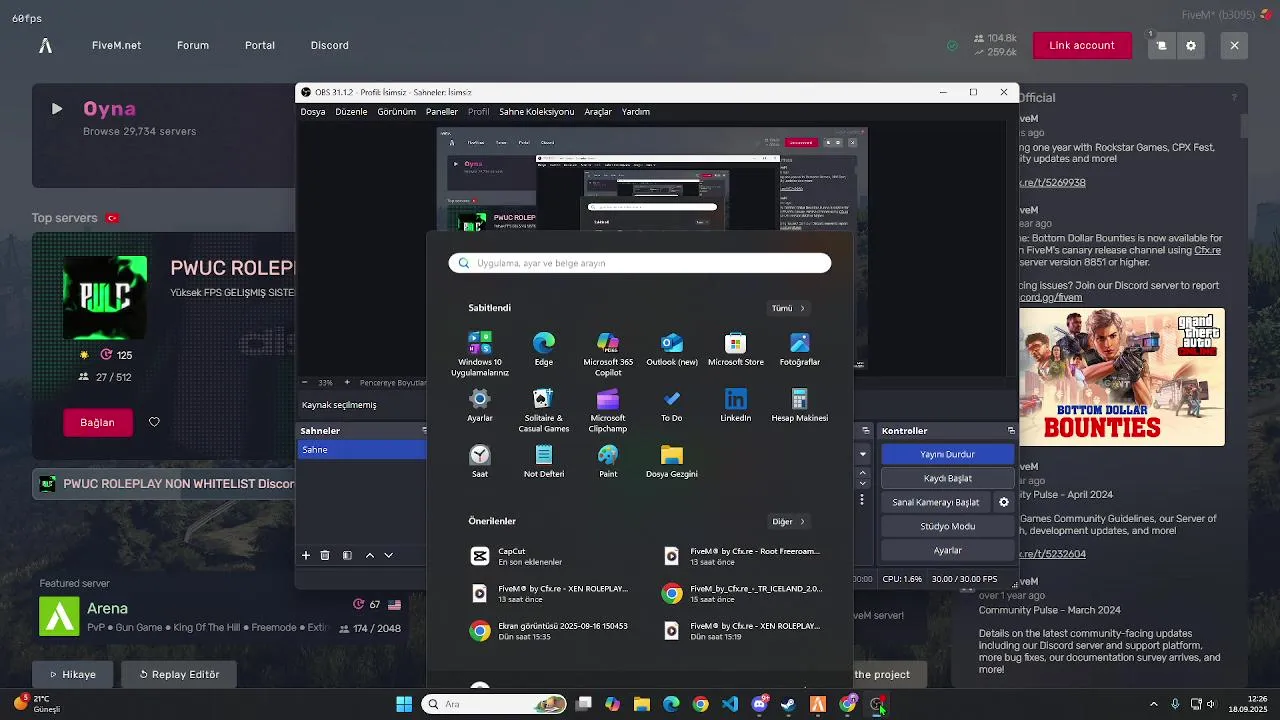Open OBS Düzenle menu

(351, 112)
